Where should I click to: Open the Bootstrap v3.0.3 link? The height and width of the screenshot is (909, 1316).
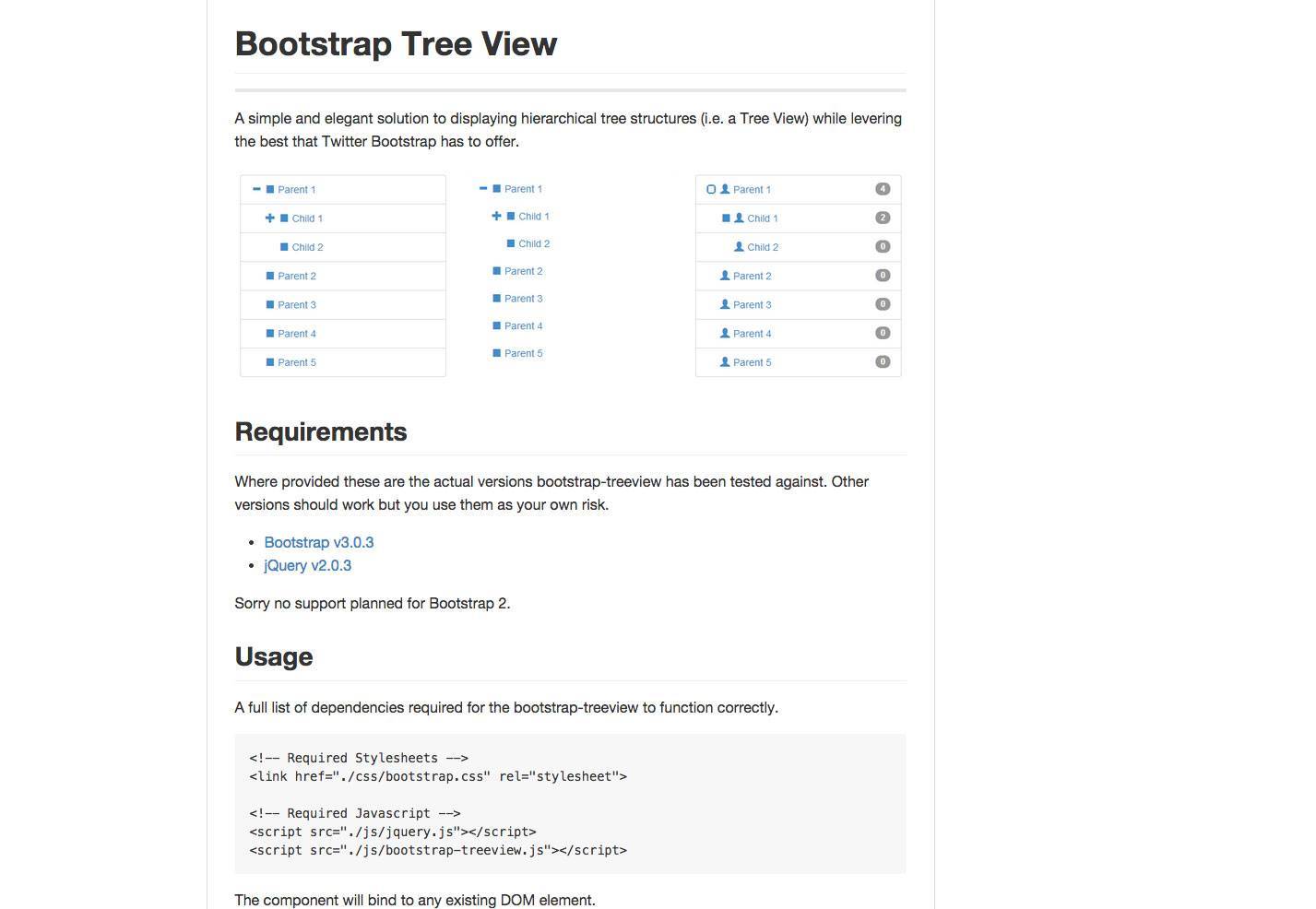tap(319, 542)
